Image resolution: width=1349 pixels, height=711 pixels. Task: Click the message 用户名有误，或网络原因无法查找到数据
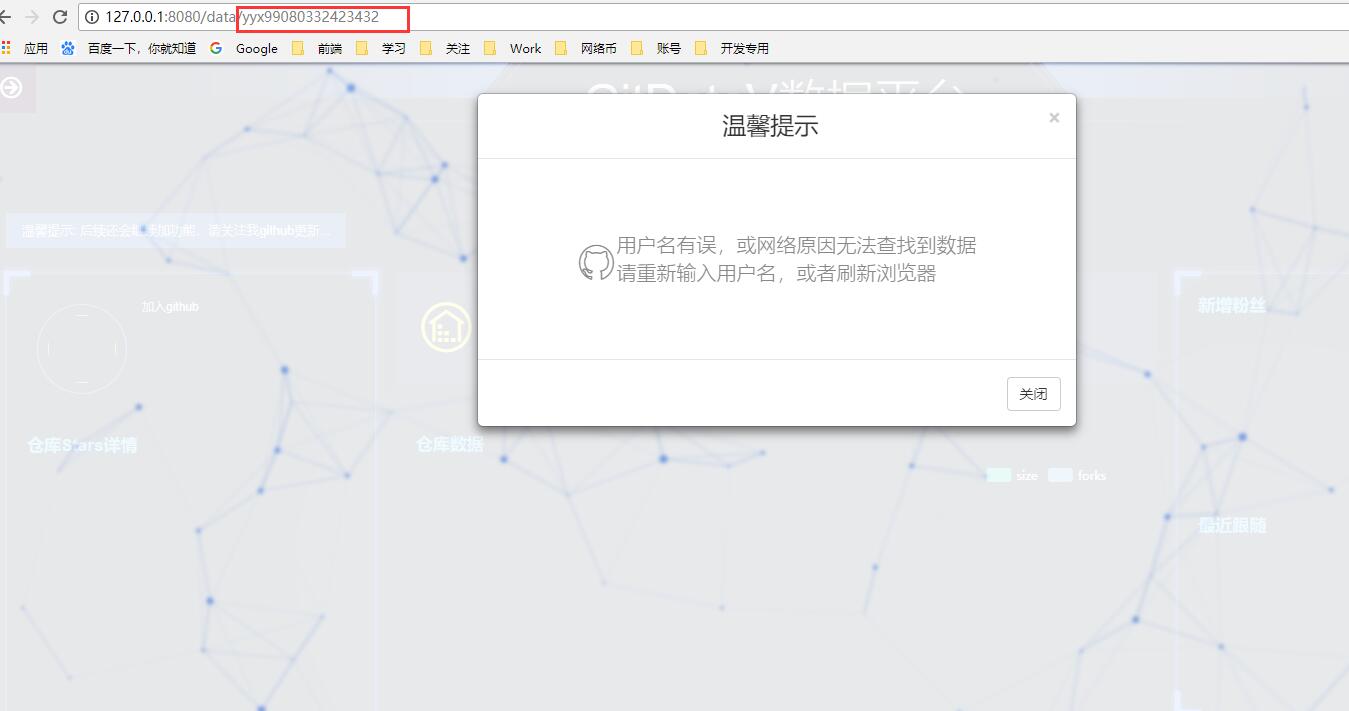click(796, 245)
